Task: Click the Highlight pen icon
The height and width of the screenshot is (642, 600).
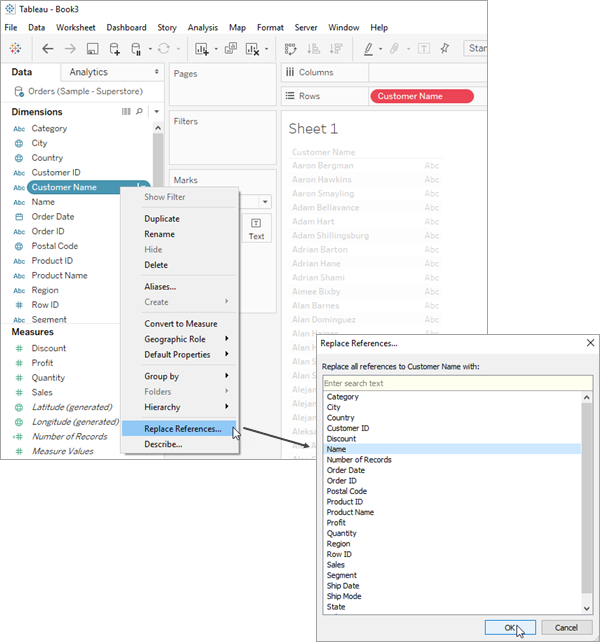Action: pyautogui.click(x=368, y=49)
